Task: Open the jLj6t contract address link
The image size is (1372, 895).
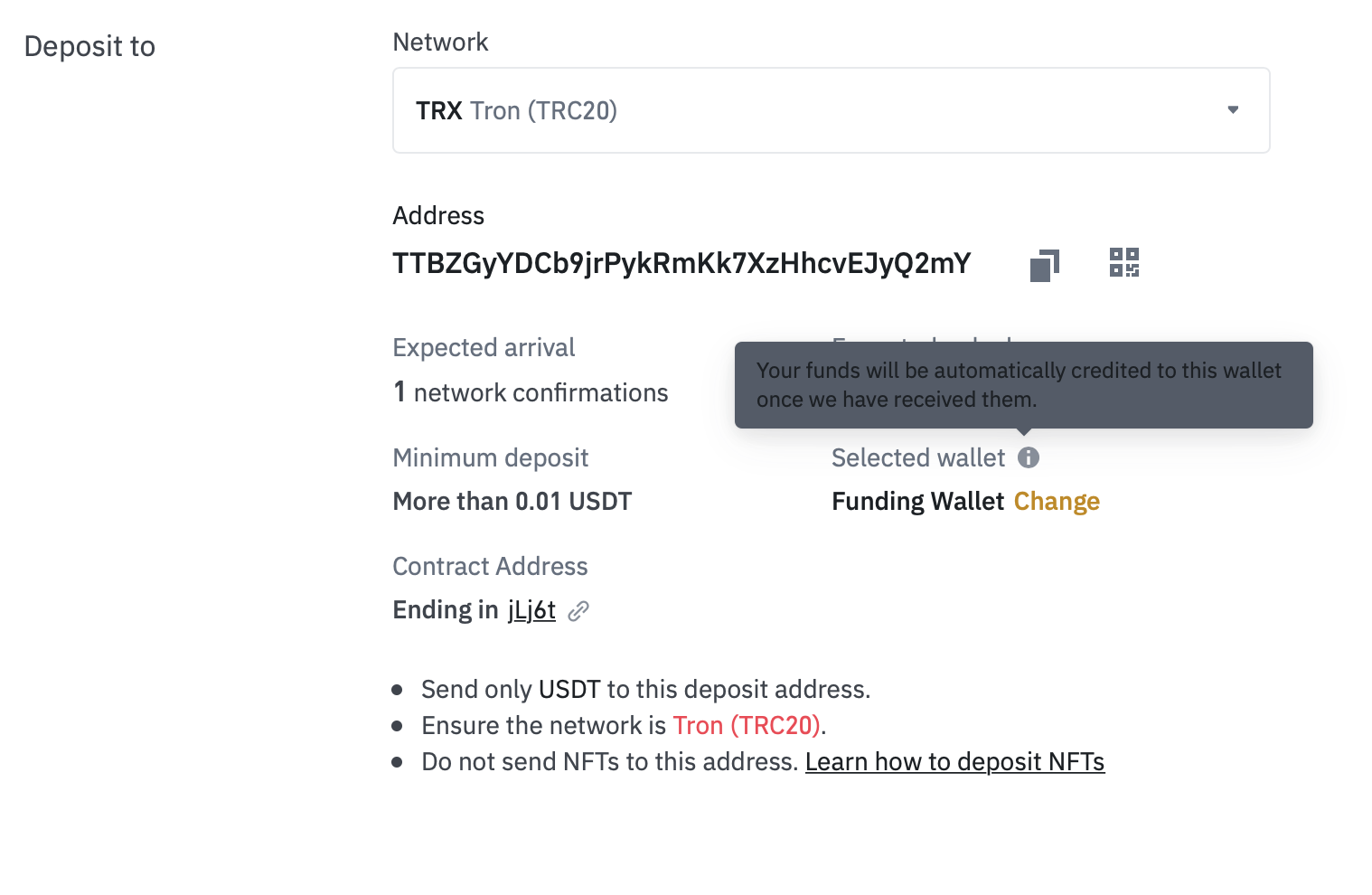Action: pyautogui.click(x=531, y=610)
